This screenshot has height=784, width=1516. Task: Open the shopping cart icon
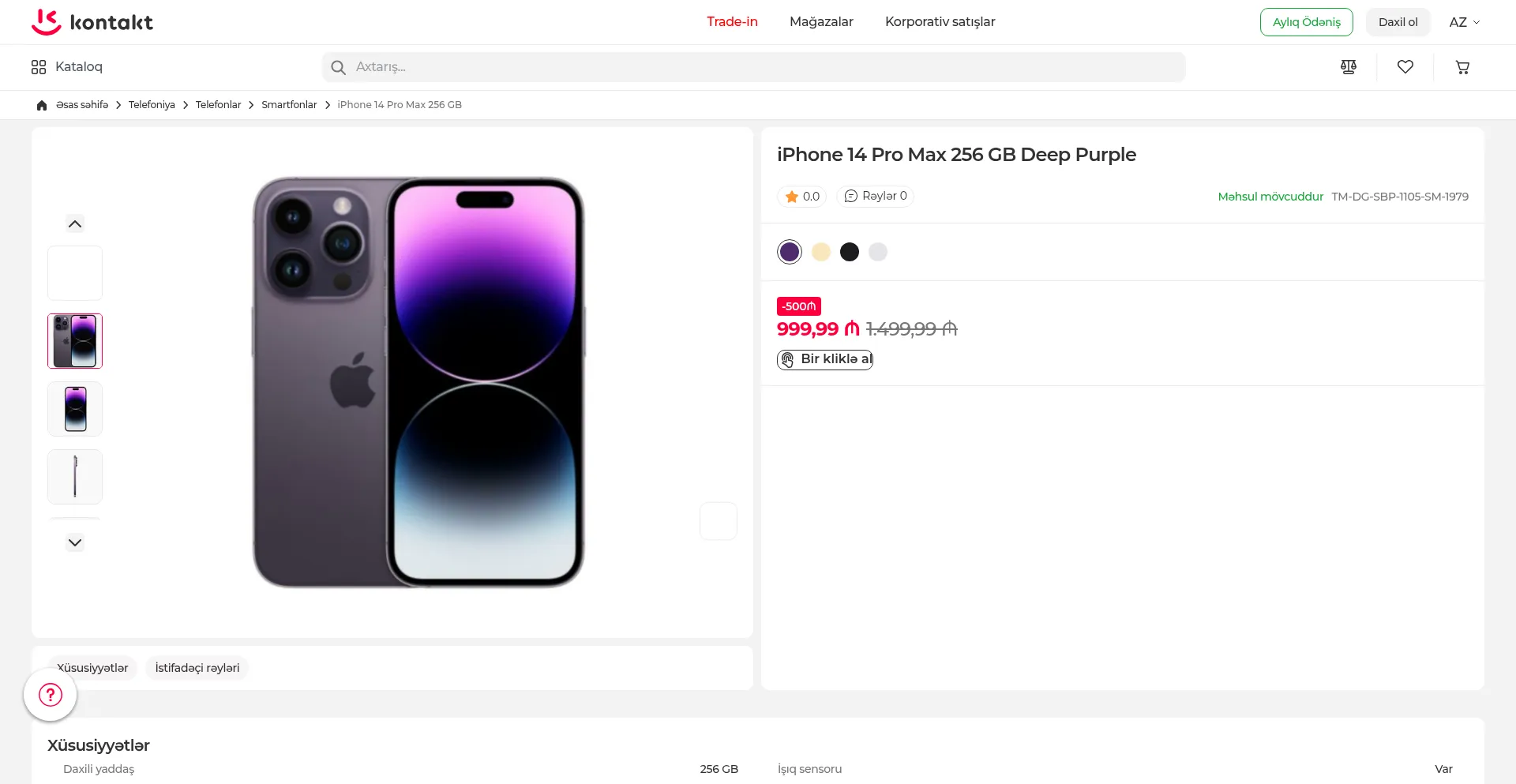point(1462,67)
